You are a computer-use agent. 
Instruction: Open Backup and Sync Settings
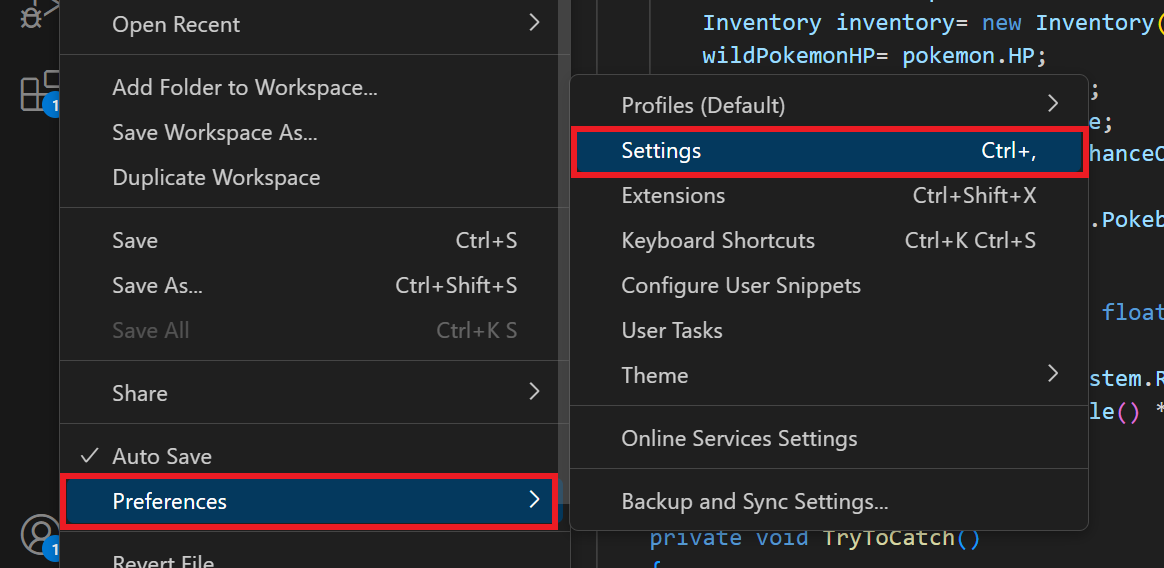(828, 501)
